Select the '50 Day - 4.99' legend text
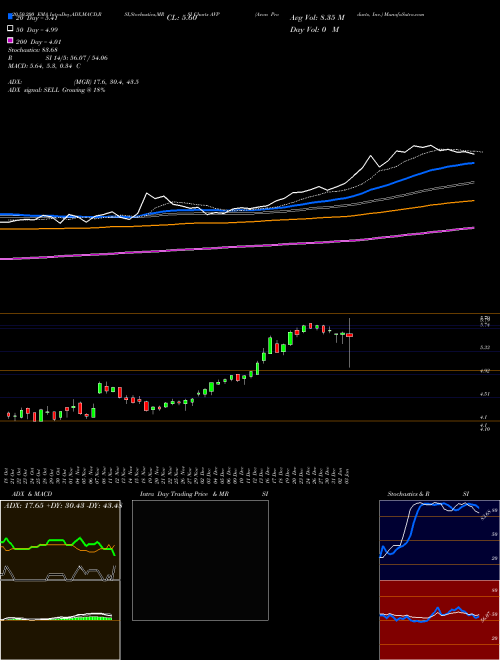500x660 pixels. coord(37,29)
